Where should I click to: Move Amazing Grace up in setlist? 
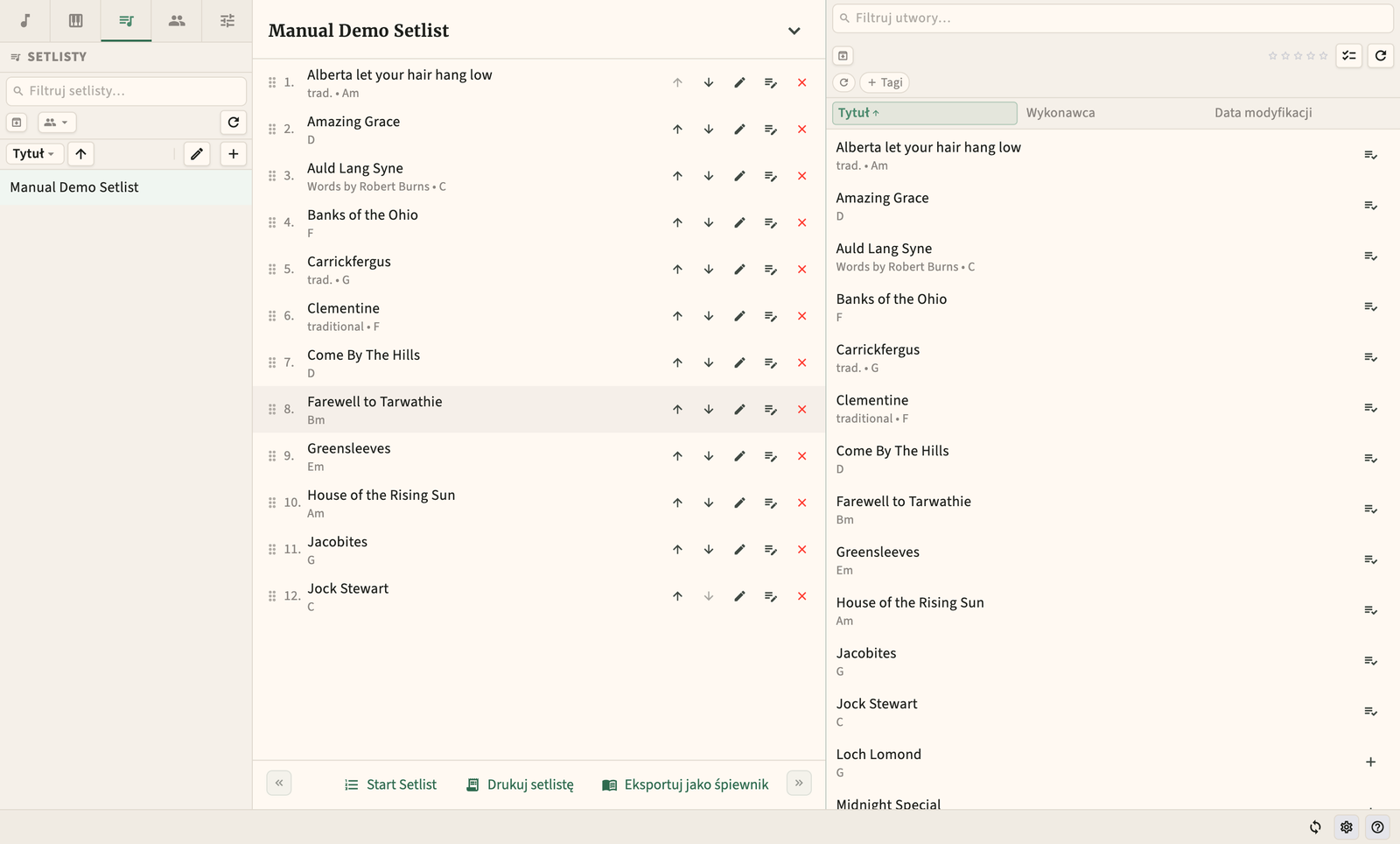(677, 130)
